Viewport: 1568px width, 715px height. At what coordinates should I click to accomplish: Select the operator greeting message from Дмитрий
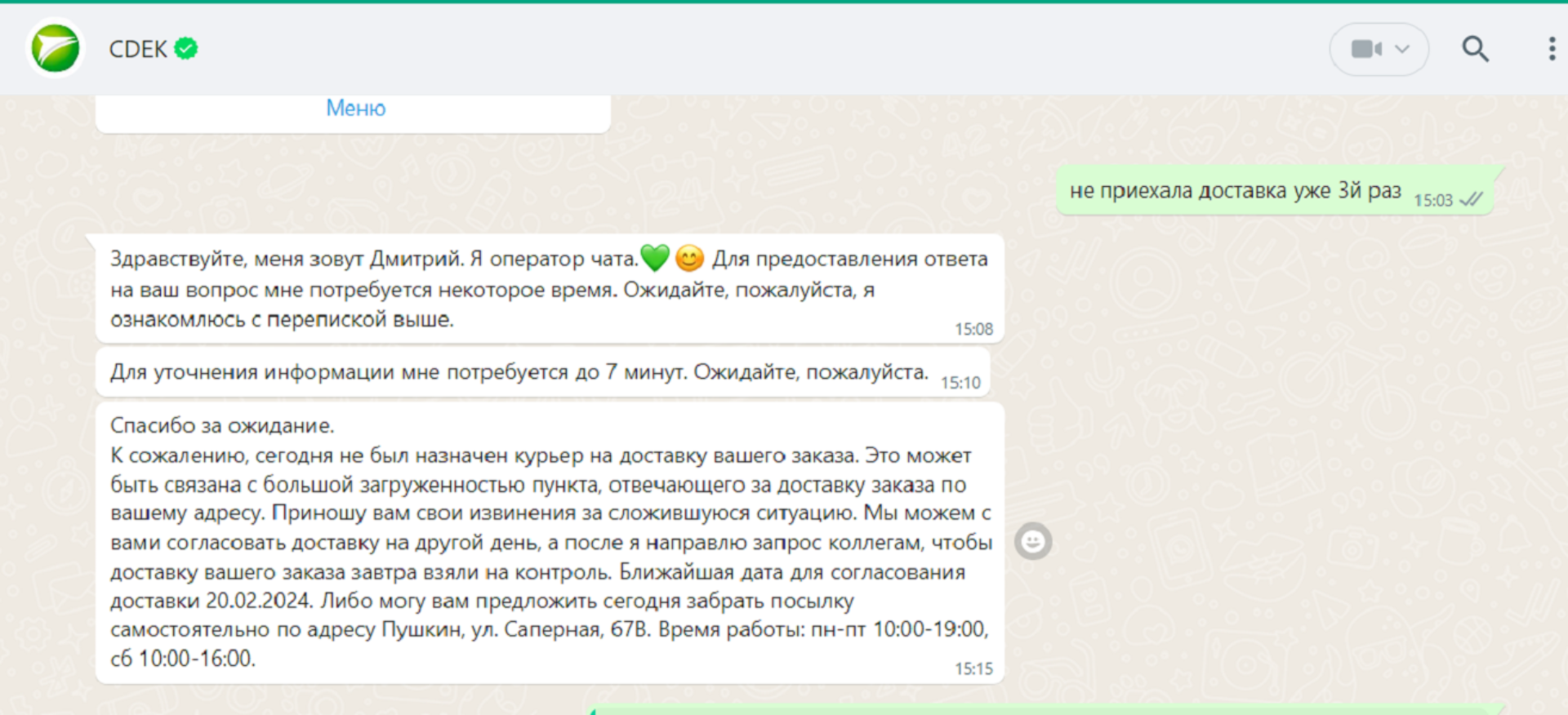coord(549,289)
